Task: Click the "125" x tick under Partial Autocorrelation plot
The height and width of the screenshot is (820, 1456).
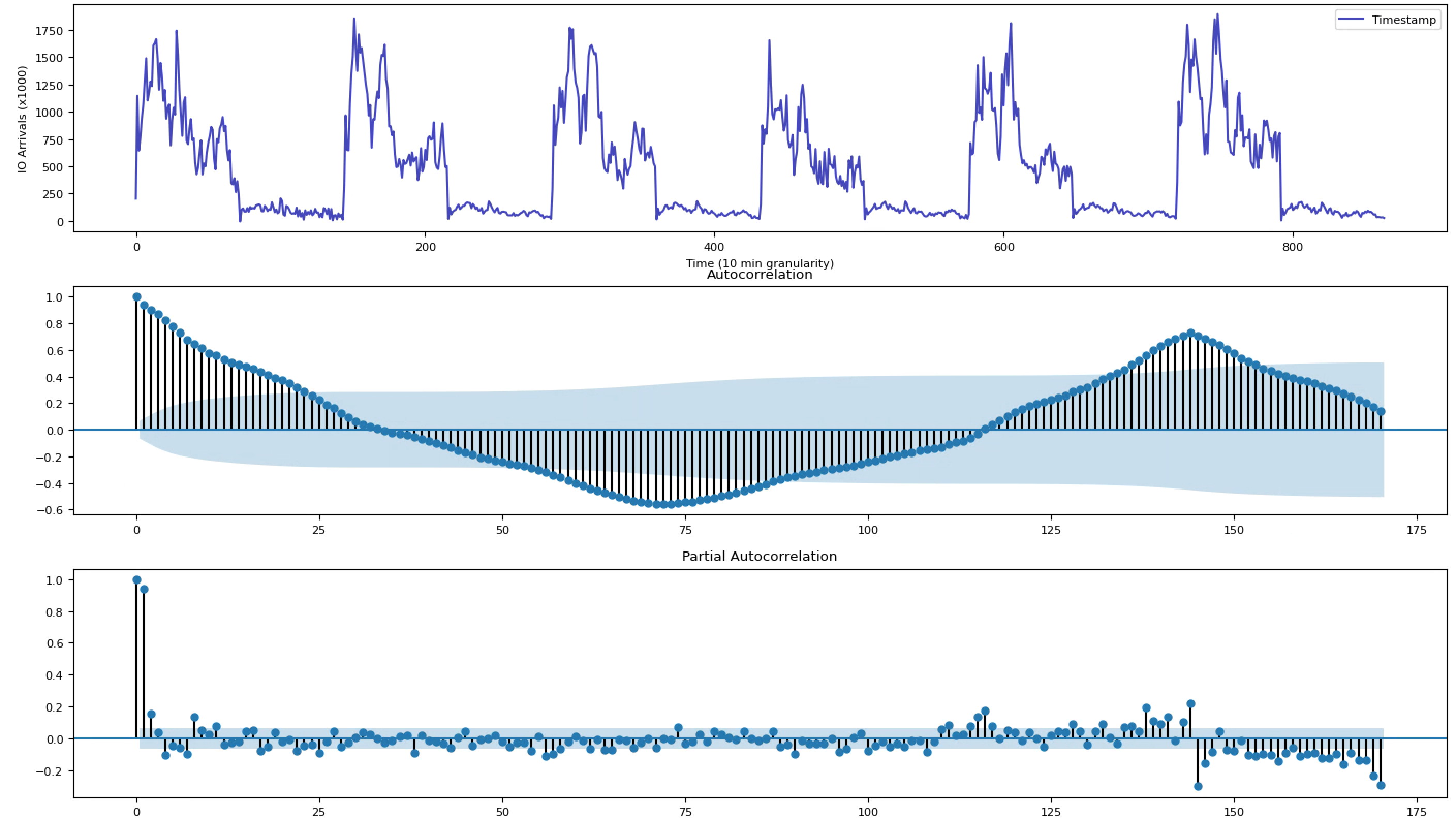Action: click(x=1051, y=813)
